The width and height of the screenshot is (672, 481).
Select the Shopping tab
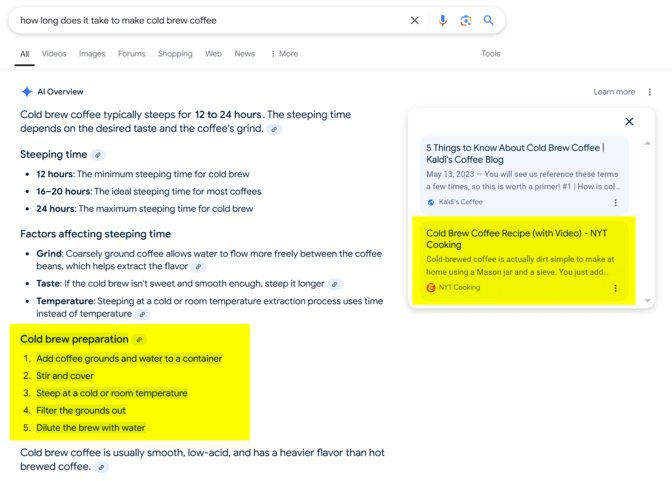pyautogui.click(x=175, y=54)
